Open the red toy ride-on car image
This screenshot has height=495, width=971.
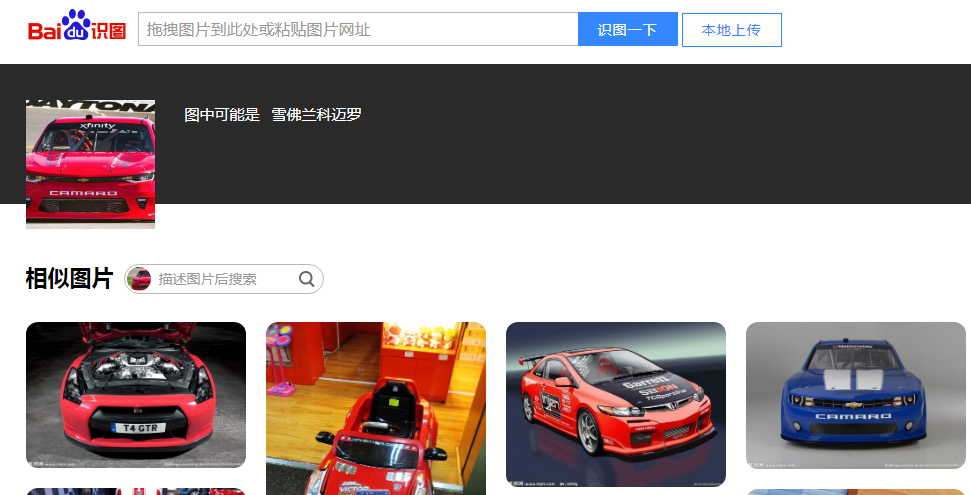point(376,408)
